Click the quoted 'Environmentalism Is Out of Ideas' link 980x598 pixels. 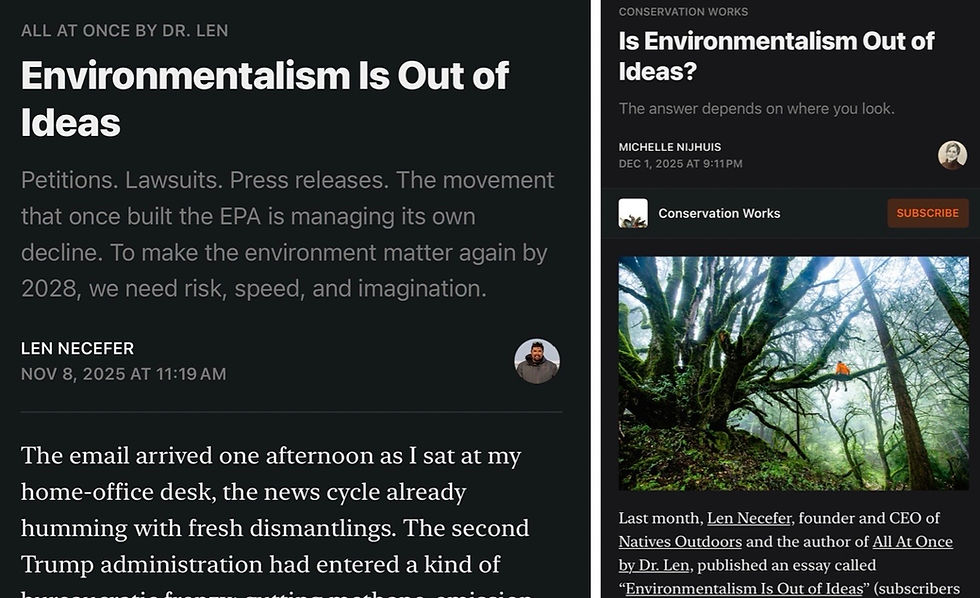click(x=744, y=589)
